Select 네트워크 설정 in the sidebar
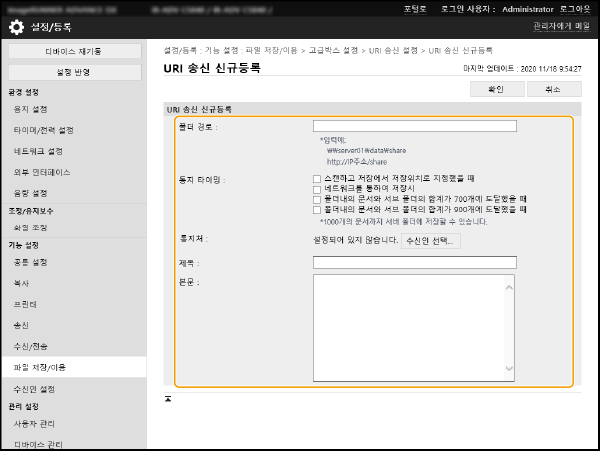 point(41,151)
